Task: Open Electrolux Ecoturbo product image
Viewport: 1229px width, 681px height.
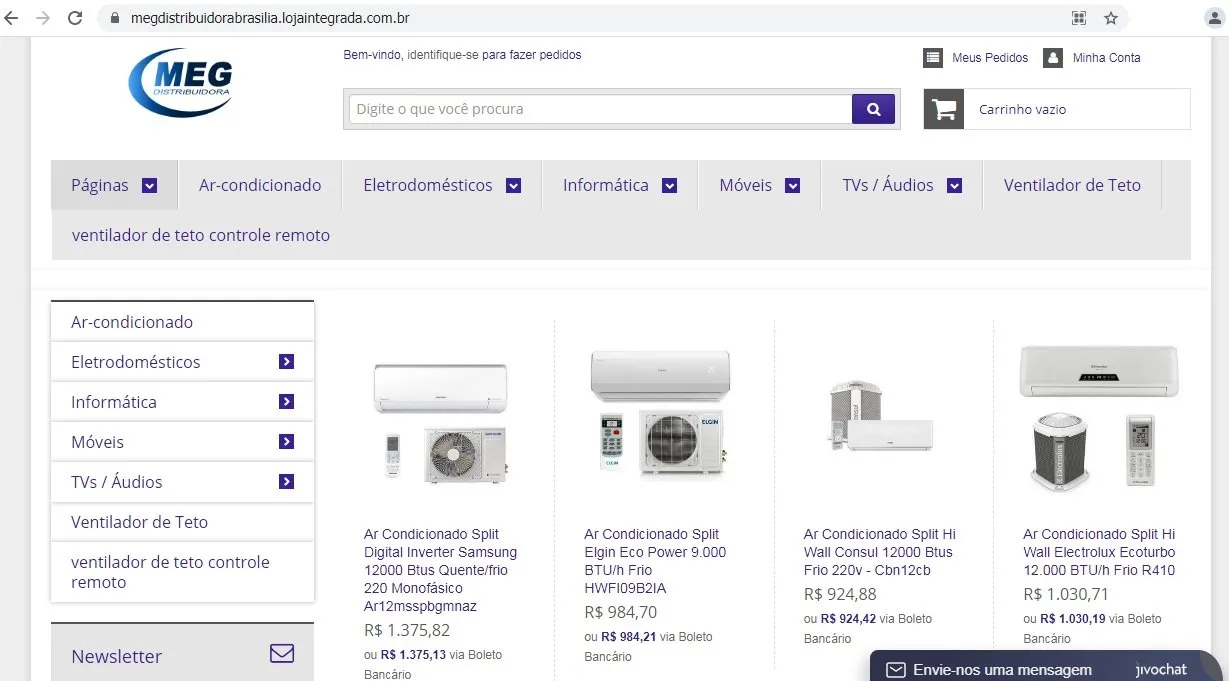Action: click(1099, 417)
